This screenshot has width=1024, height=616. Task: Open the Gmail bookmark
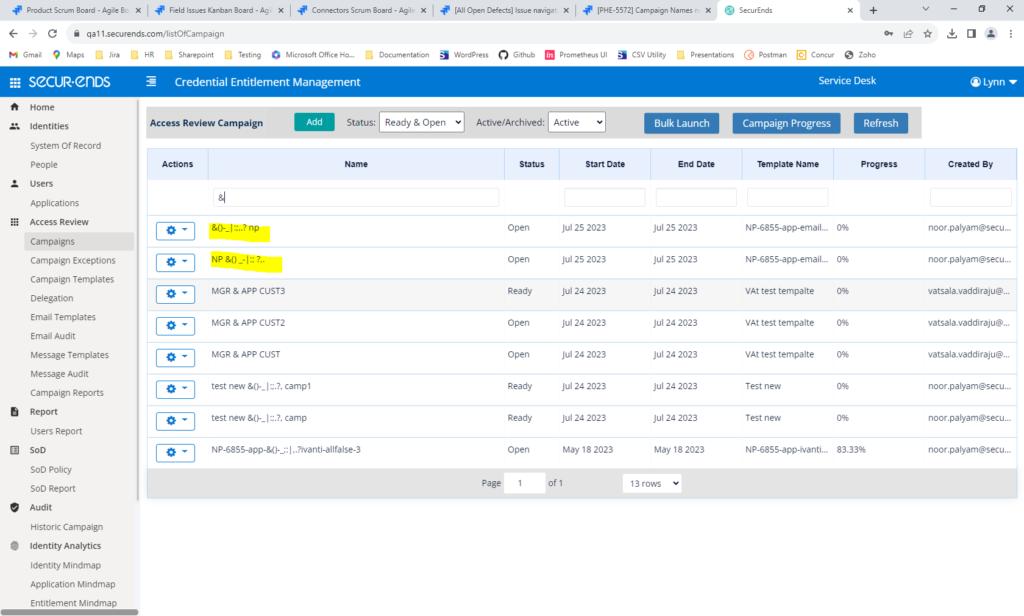(x=25, y=55)
